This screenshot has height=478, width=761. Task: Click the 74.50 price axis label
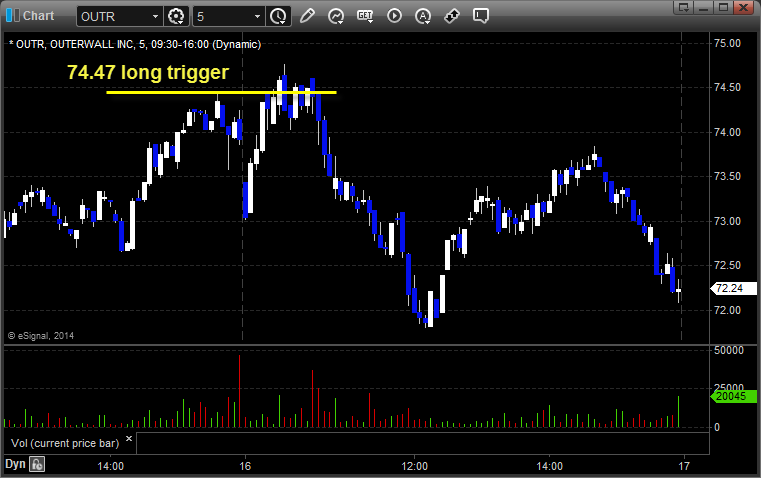728,87
